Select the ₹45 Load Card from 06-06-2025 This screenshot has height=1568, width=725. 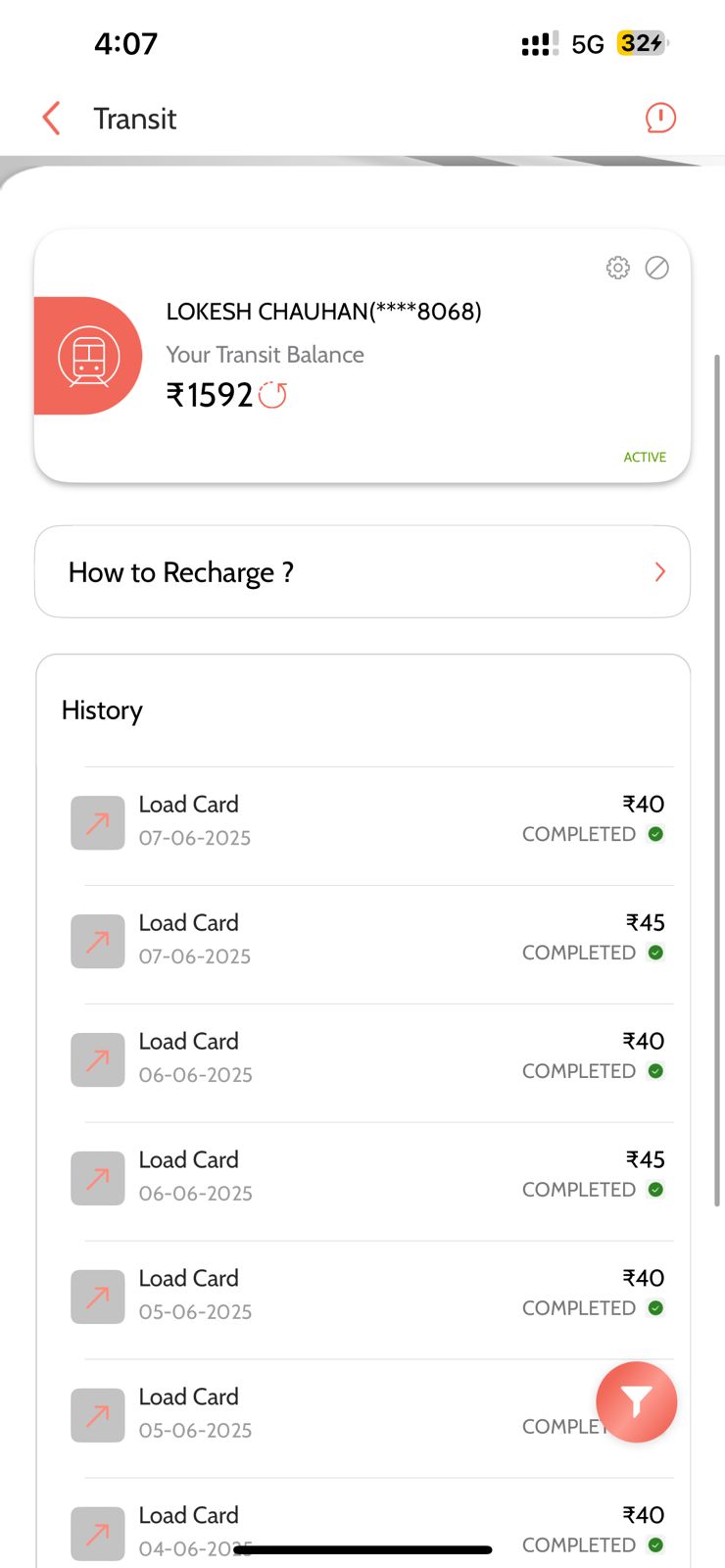[372, 1177]
